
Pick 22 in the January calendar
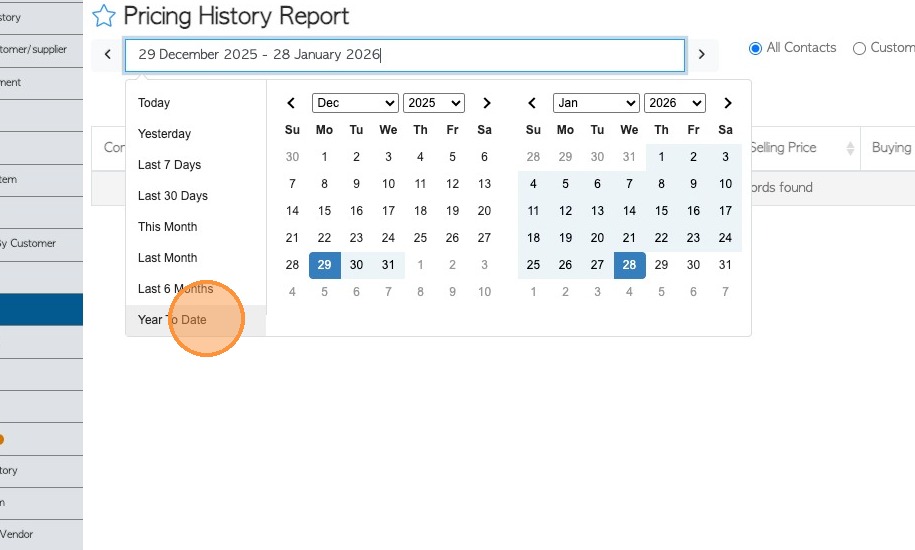661,238
